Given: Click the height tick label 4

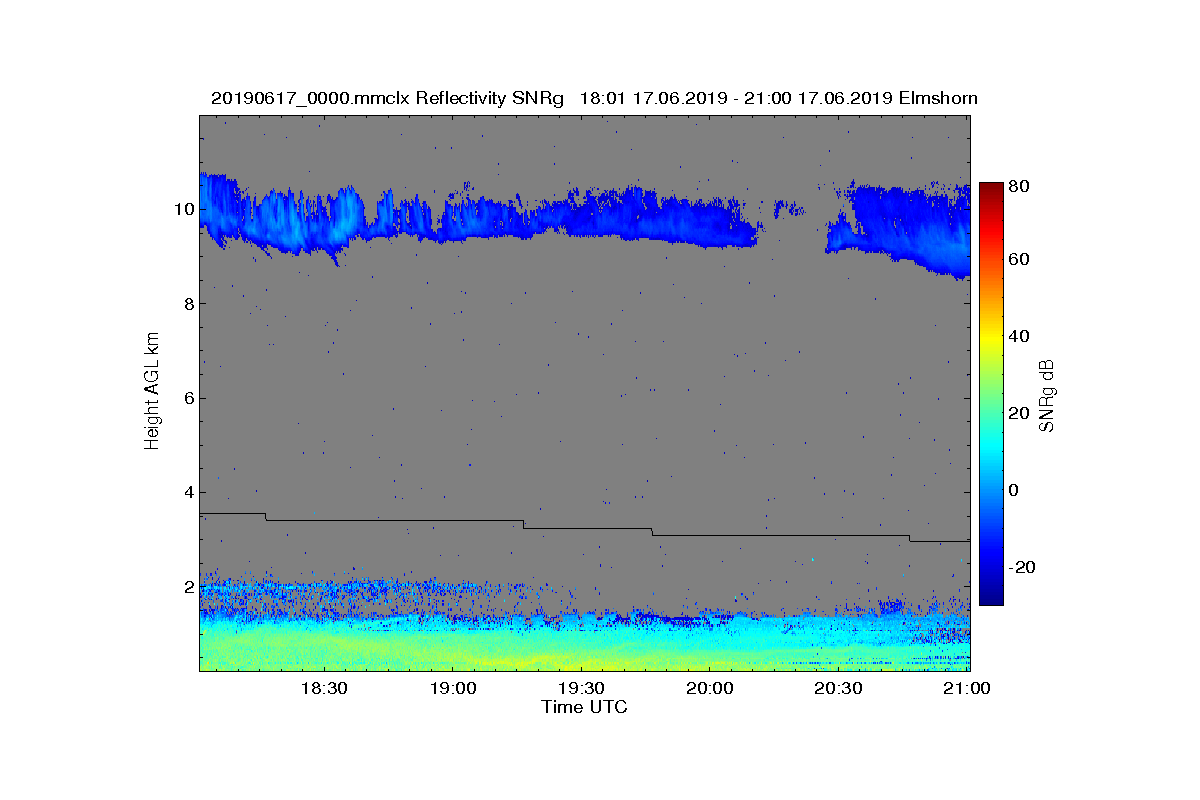Looking at the screenshot, I should point(189,492).
